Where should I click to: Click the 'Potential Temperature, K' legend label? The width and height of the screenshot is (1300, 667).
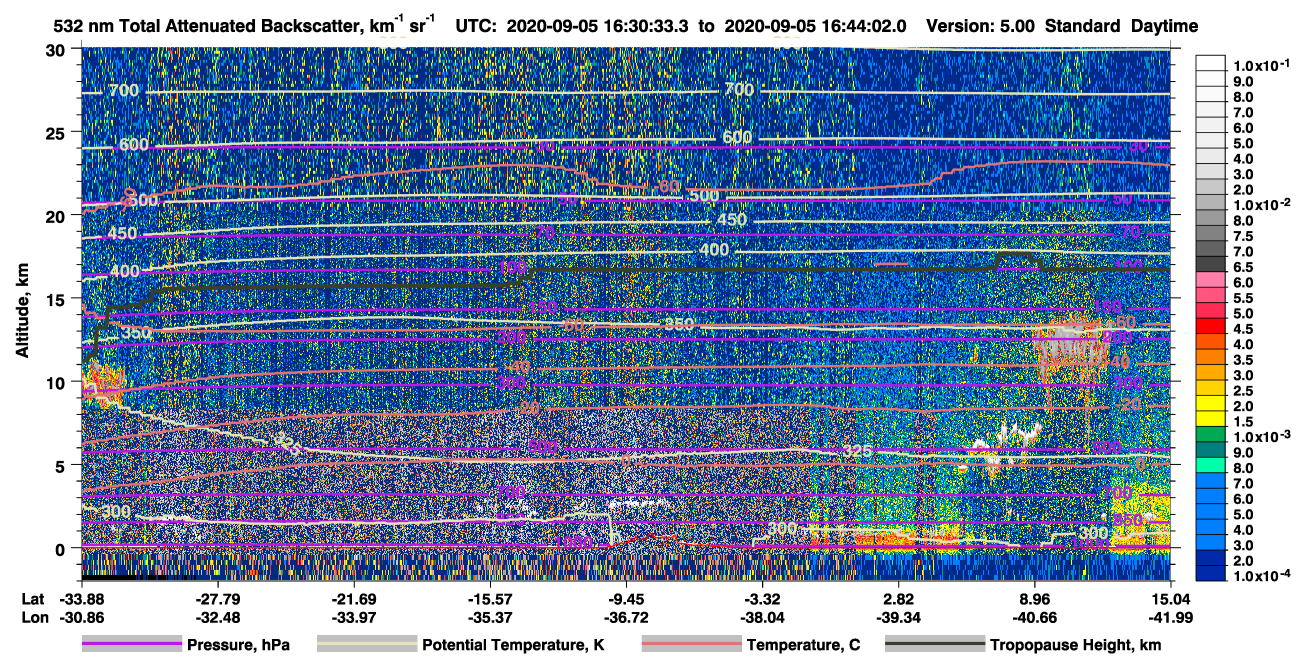514,645
